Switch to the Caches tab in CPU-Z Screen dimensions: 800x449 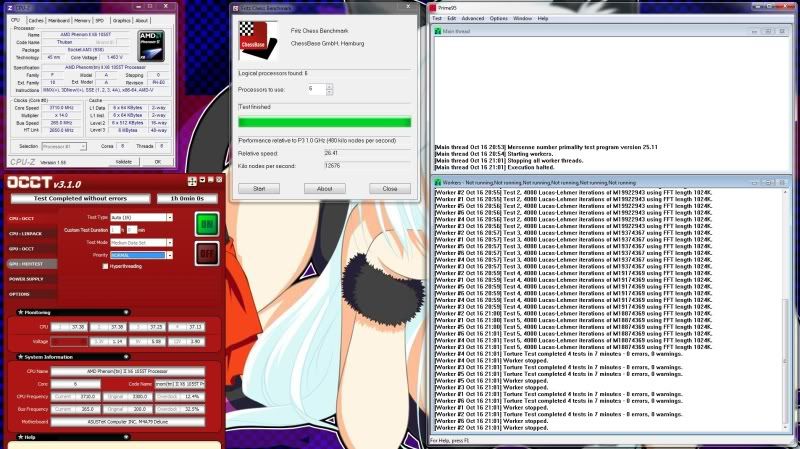pos(36,20)
